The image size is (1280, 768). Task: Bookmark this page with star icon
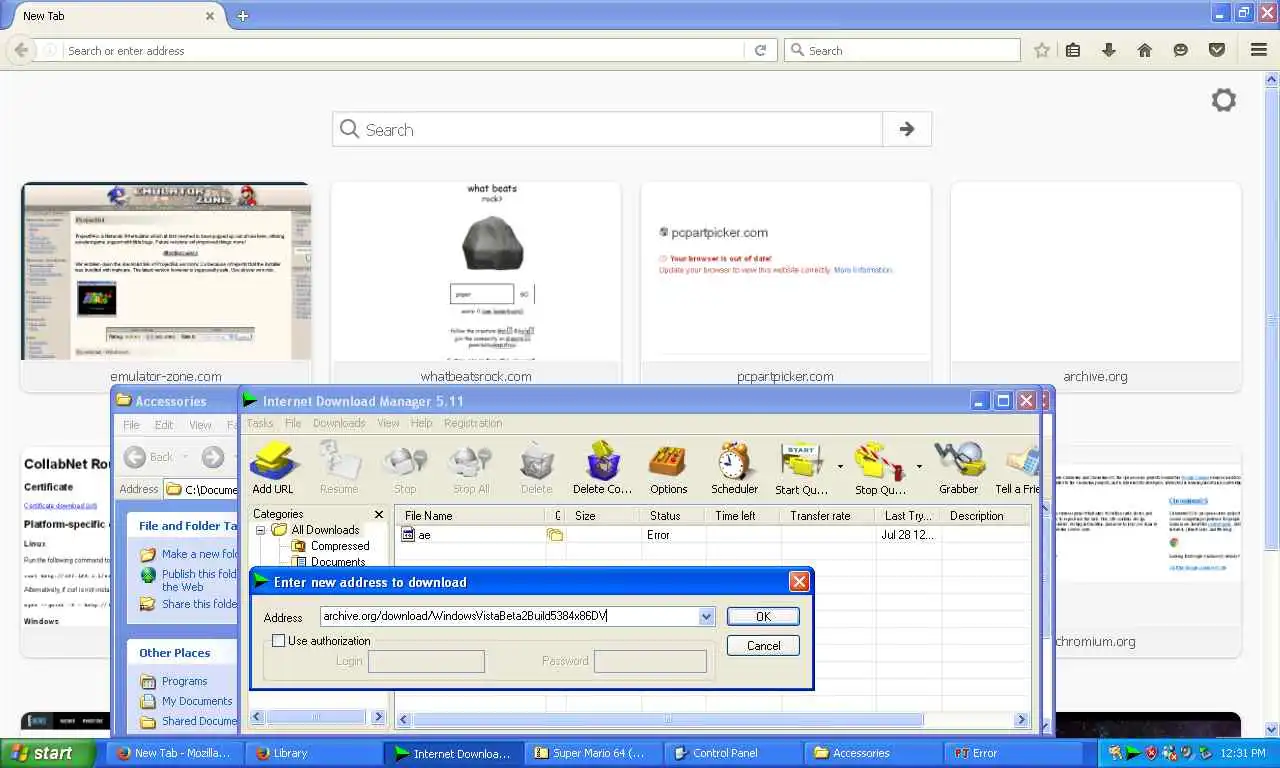click(x=1042, y=50)
